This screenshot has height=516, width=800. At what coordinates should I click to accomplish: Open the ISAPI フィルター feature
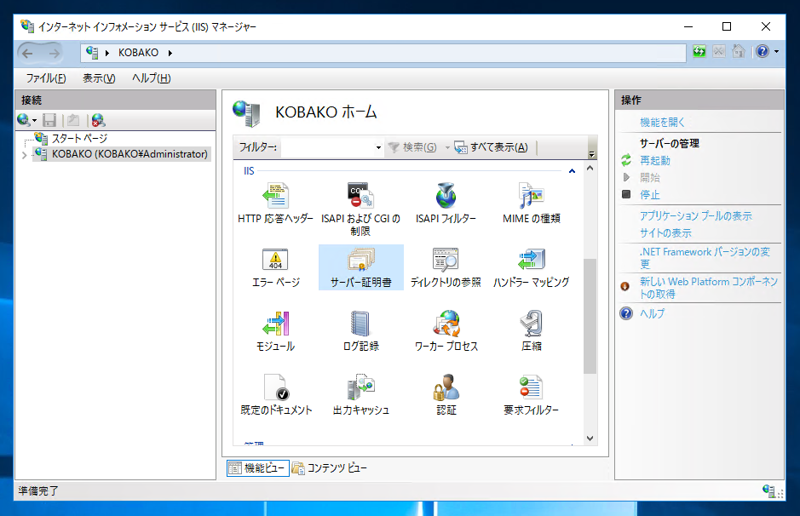click(x=445, y=203)
